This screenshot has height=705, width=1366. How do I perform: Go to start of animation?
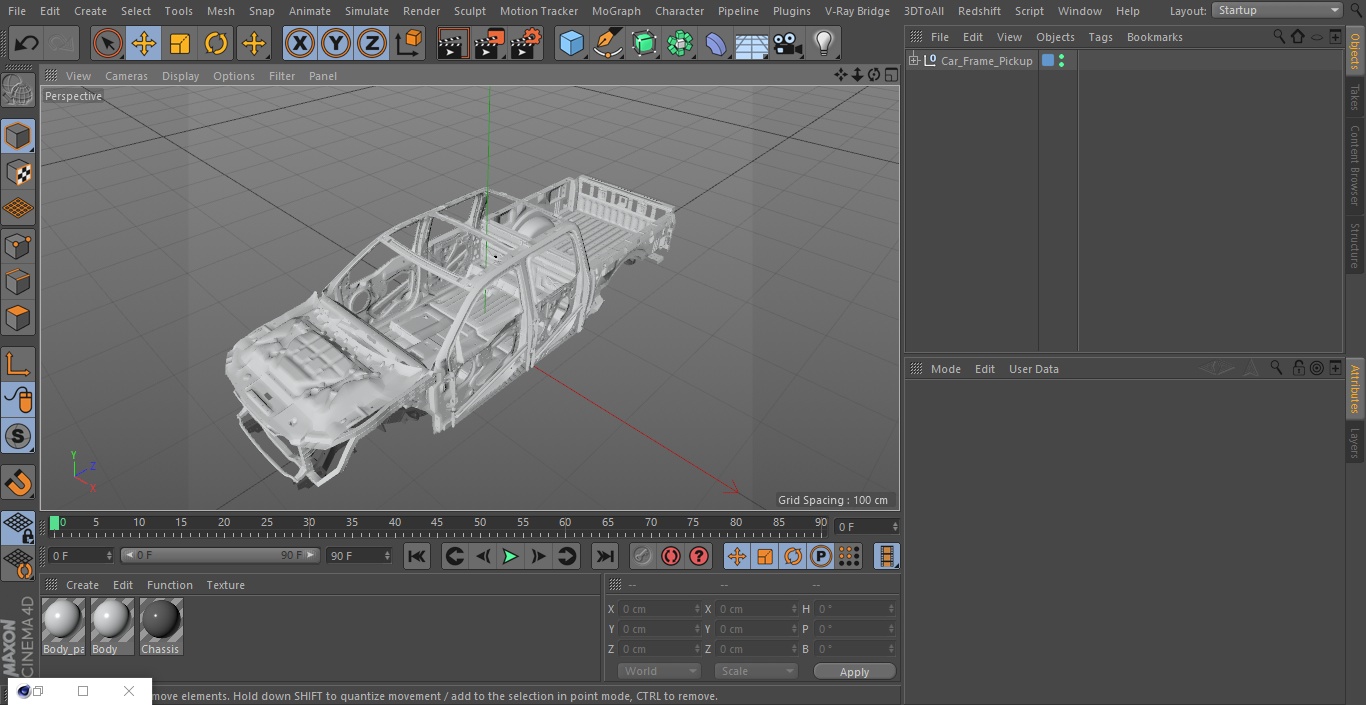(x=417, y=556)
